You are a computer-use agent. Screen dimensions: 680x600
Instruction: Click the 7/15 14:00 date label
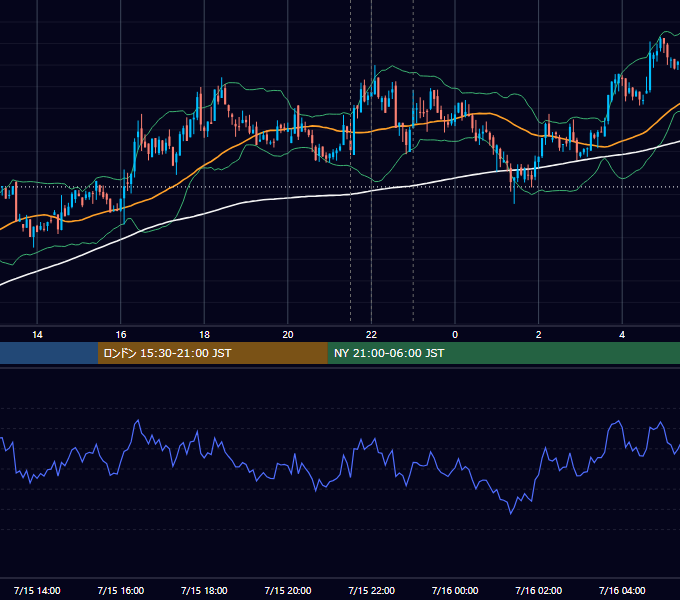(37, 590)
